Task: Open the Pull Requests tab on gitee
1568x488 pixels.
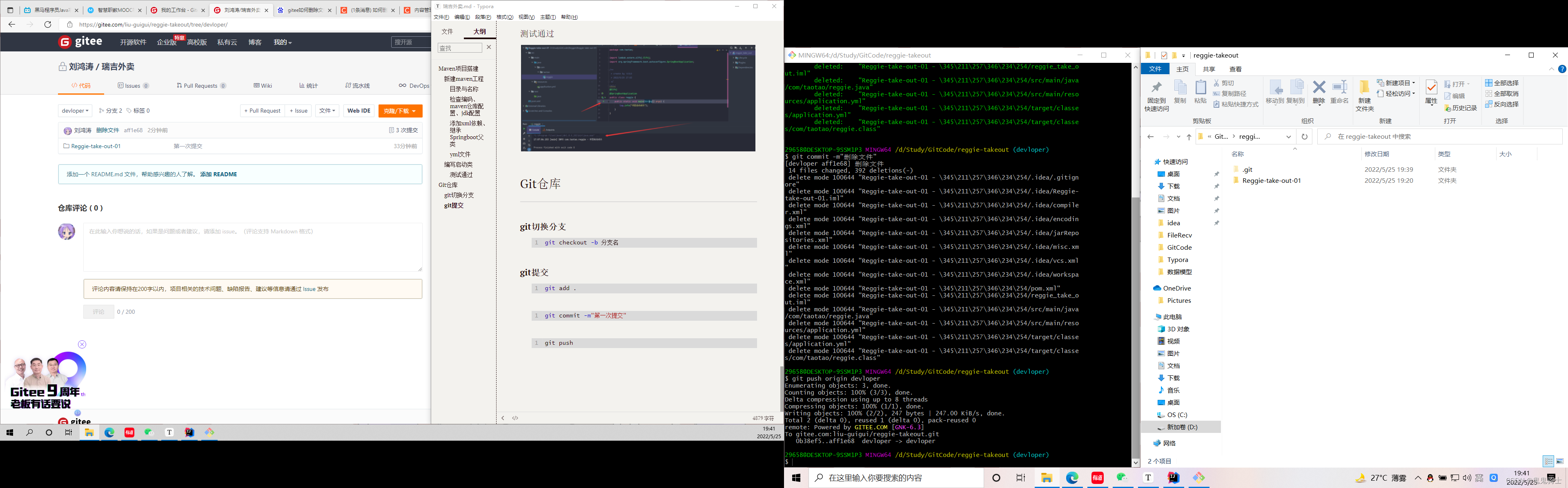Action: coord(201,86)
